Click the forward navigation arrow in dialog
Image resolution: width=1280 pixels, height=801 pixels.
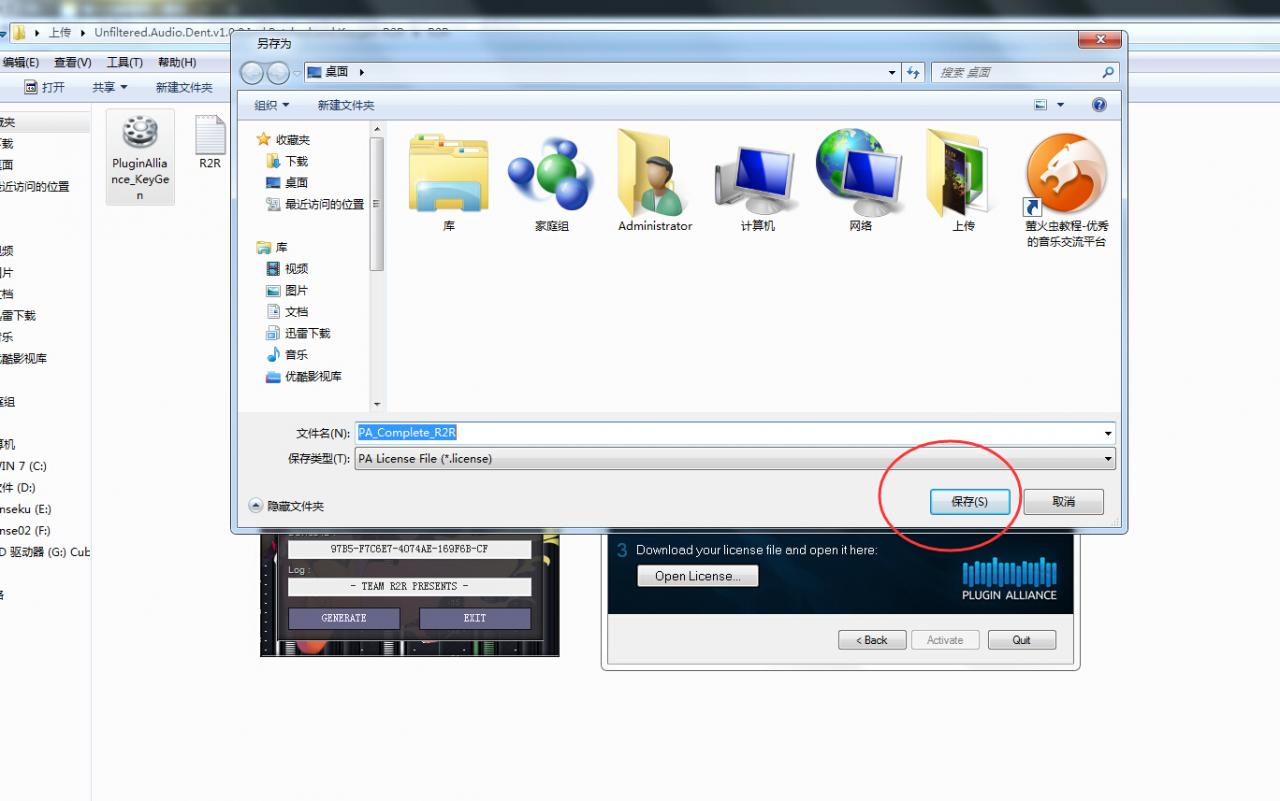[277, 72]
